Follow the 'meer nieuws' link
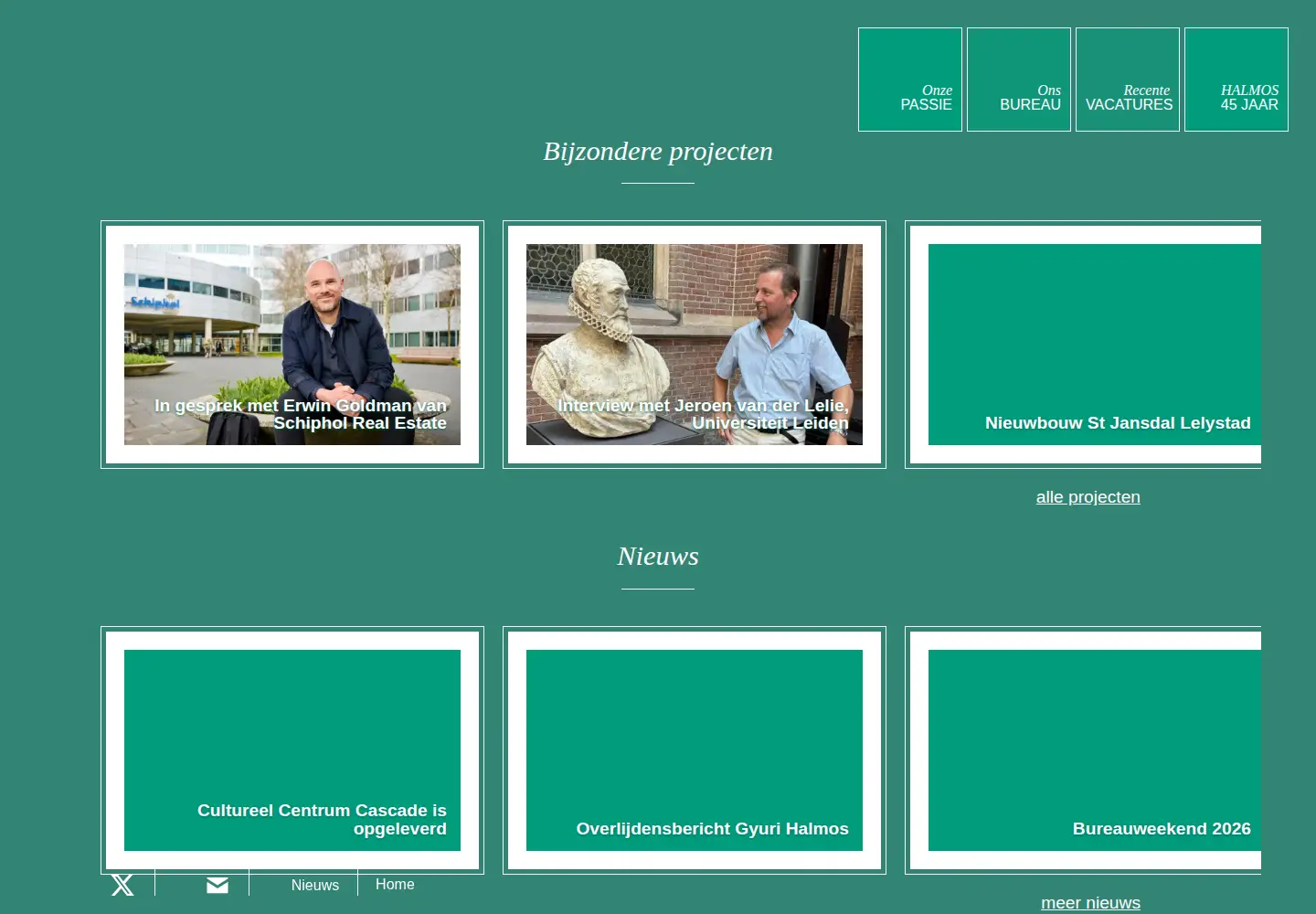 1090,903
